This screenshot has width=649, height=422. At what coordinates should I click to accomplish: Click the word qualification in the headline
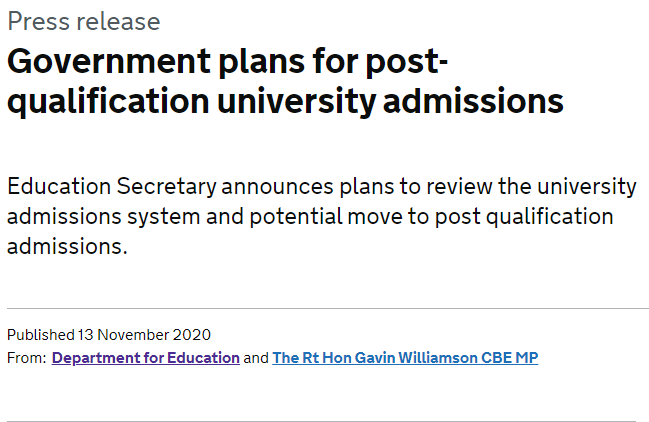108,102
